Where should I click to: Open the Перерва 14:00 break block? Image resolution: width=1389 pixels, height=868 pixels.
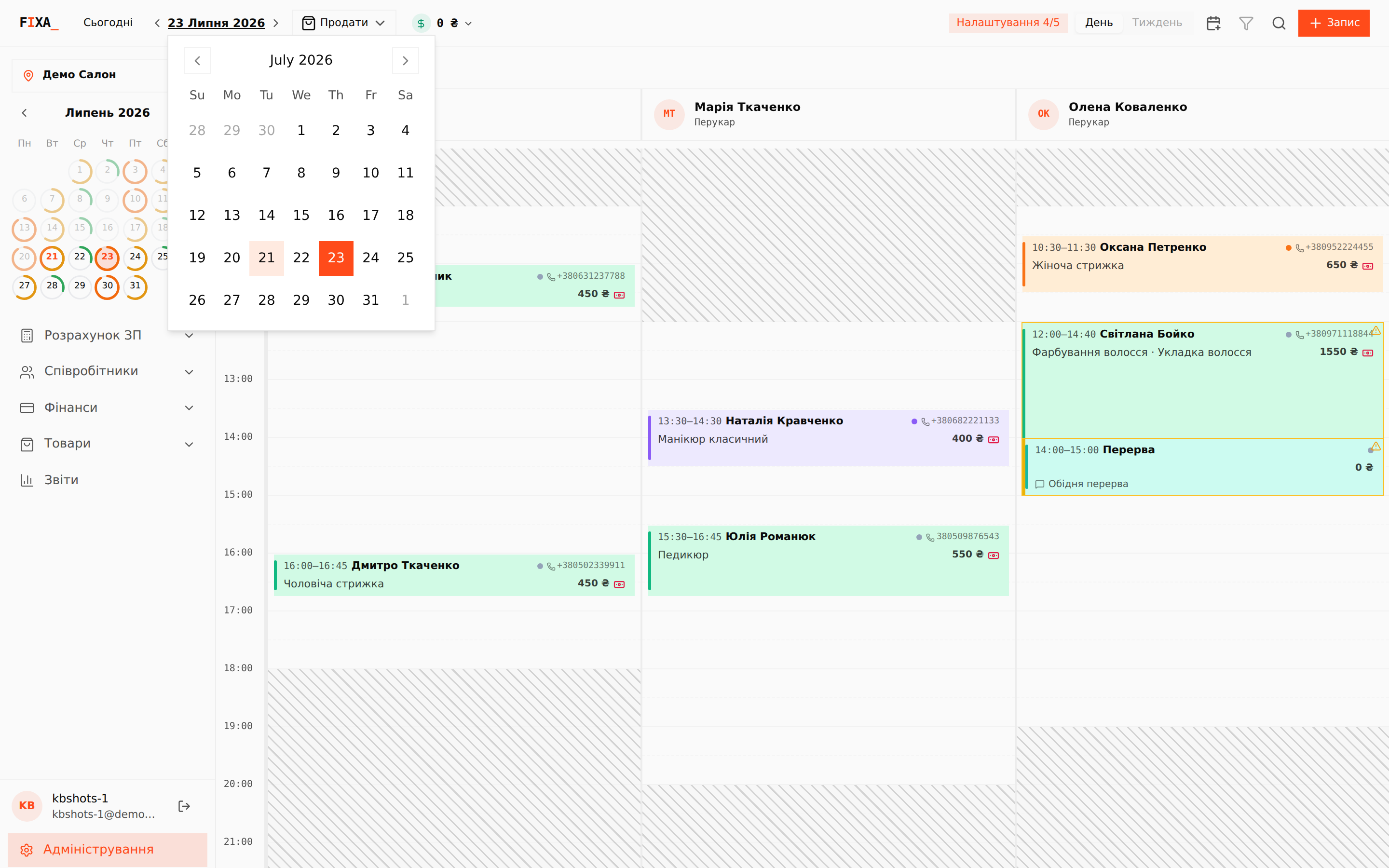coord(1204,467)
